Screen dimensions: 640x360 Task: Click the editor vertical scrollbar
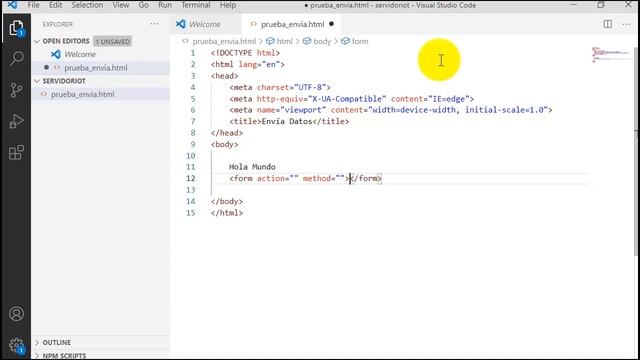[636, 151]
